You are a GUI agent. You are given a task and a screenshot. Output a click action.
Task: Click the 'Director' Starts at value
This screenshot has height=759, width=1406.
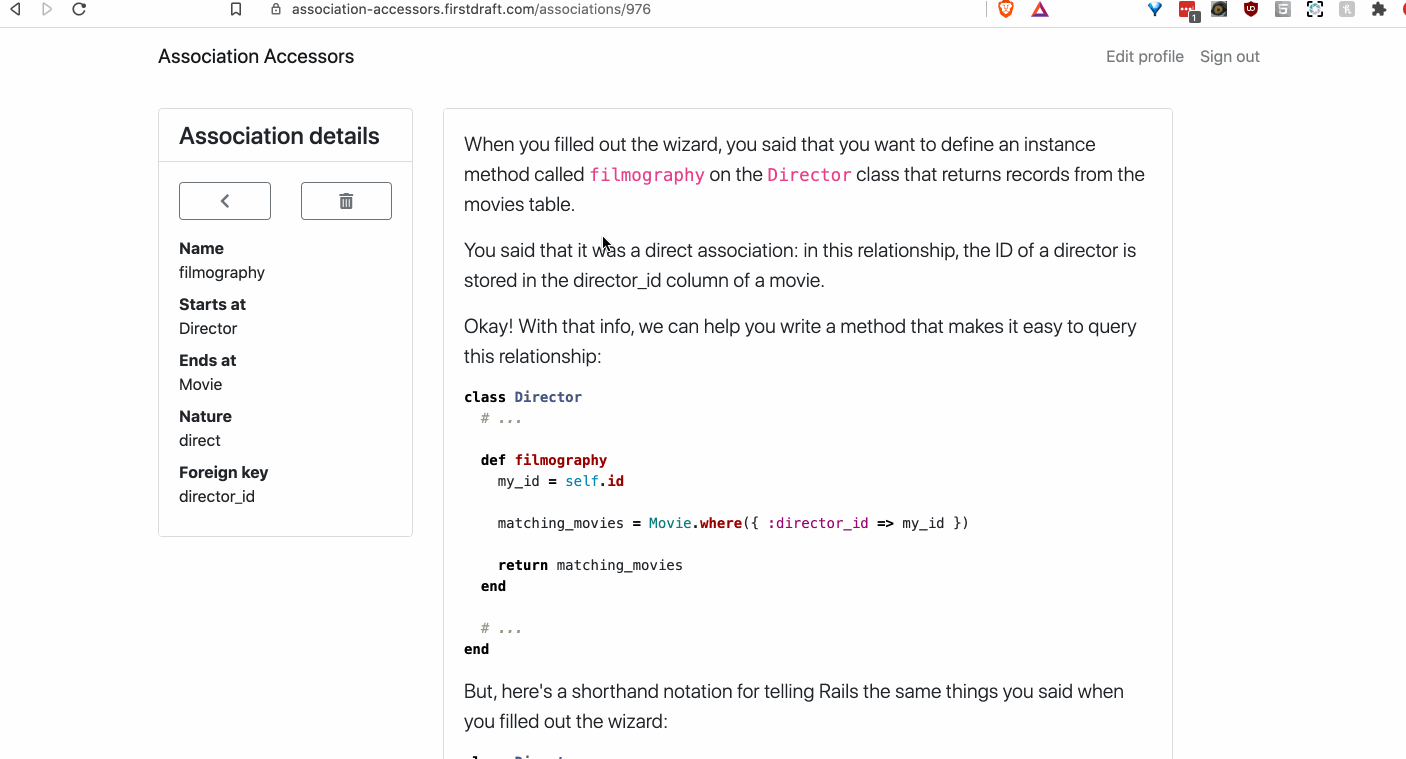click(208, 328)
